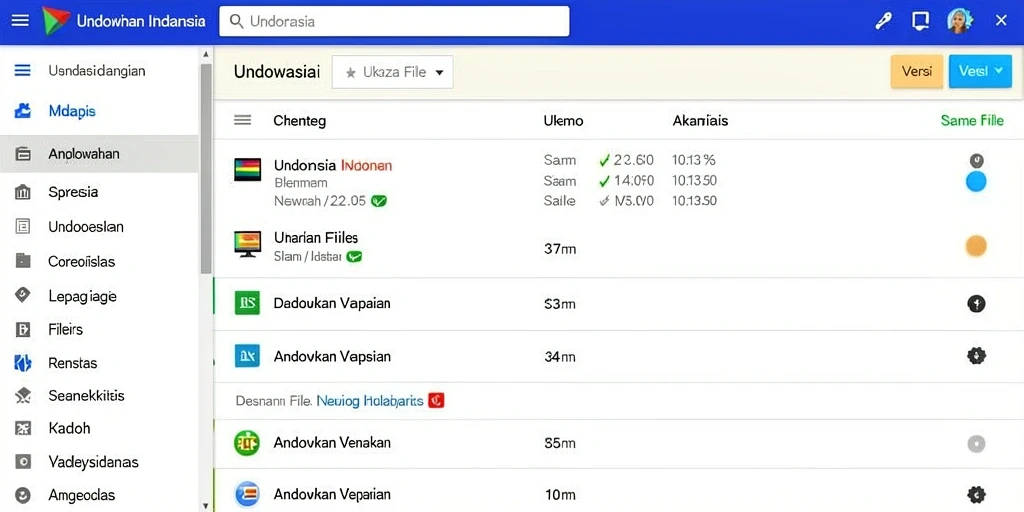Click the list icon beside Chenteg header

242,120
